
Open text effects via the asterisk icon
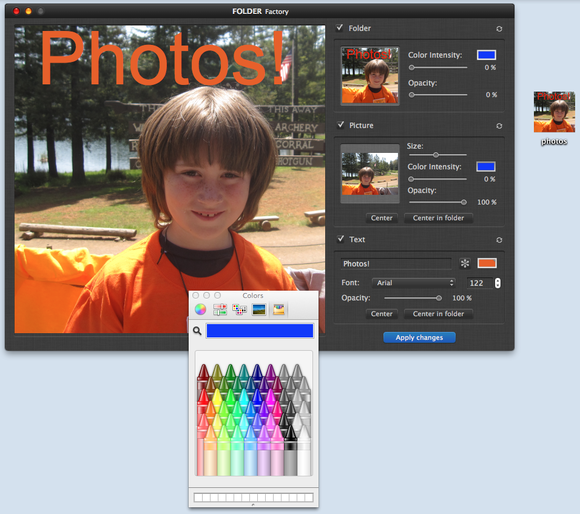coord(465,263)
